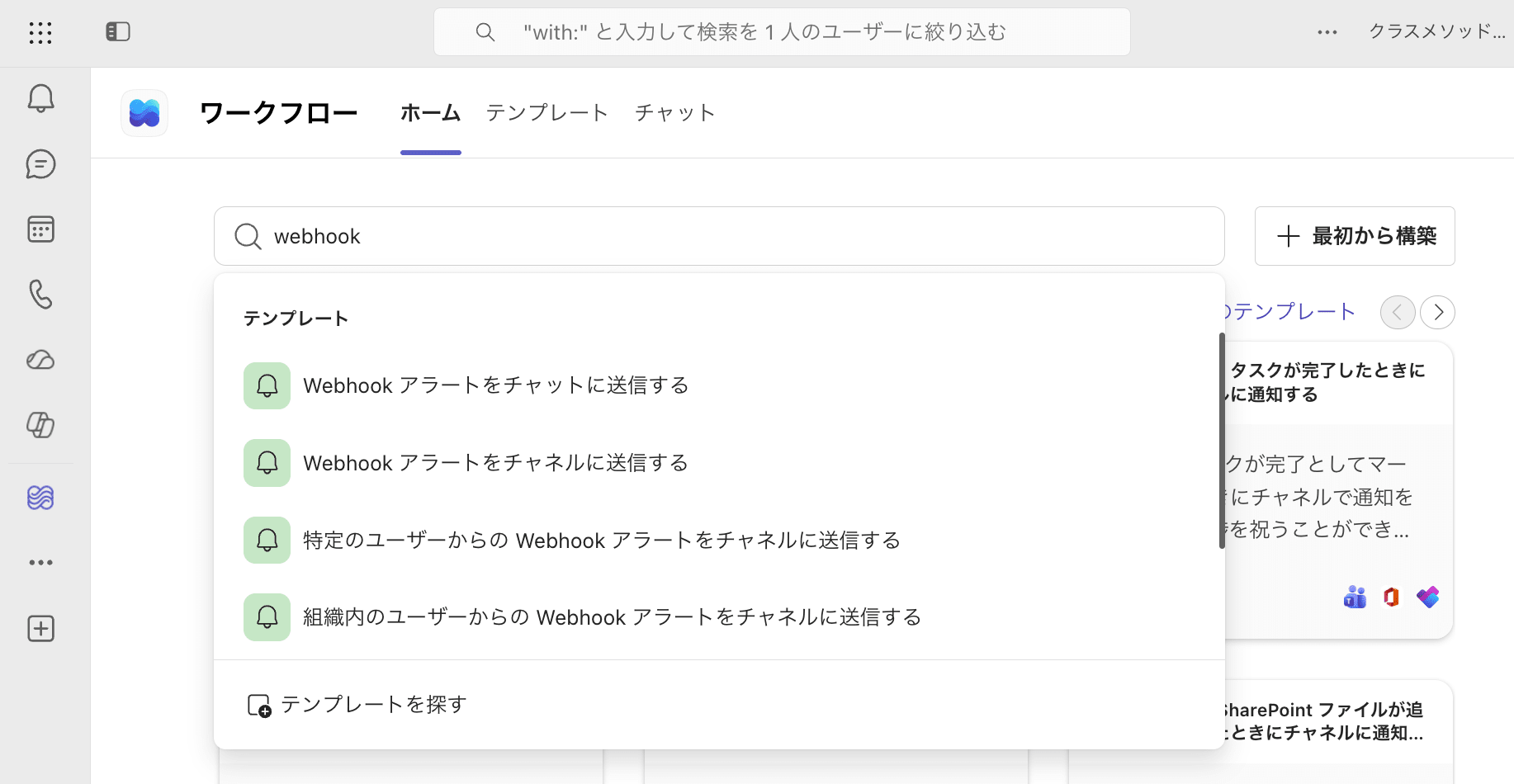Image resolution: width=1514 pixels, height=784 pixels.
Task: Open Chat in left rail
Action: (40, 164)
